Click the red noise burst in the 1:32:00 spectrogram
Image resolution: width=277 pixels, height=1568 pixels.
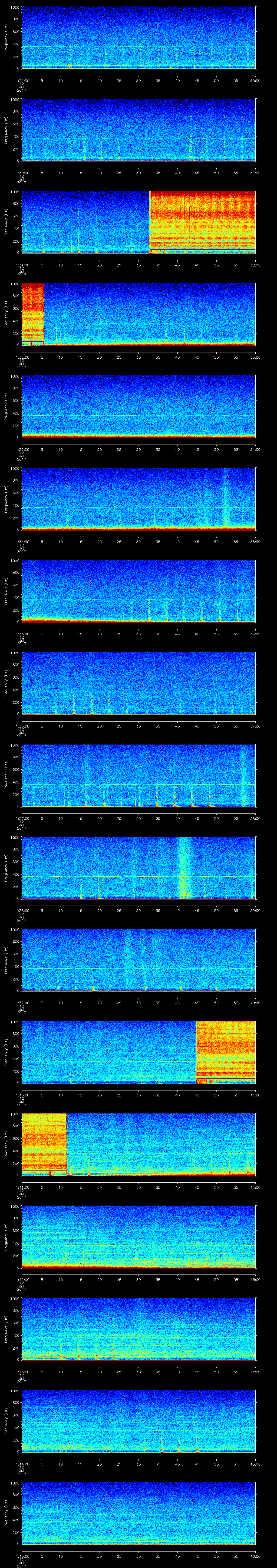[x=32, y=313]
